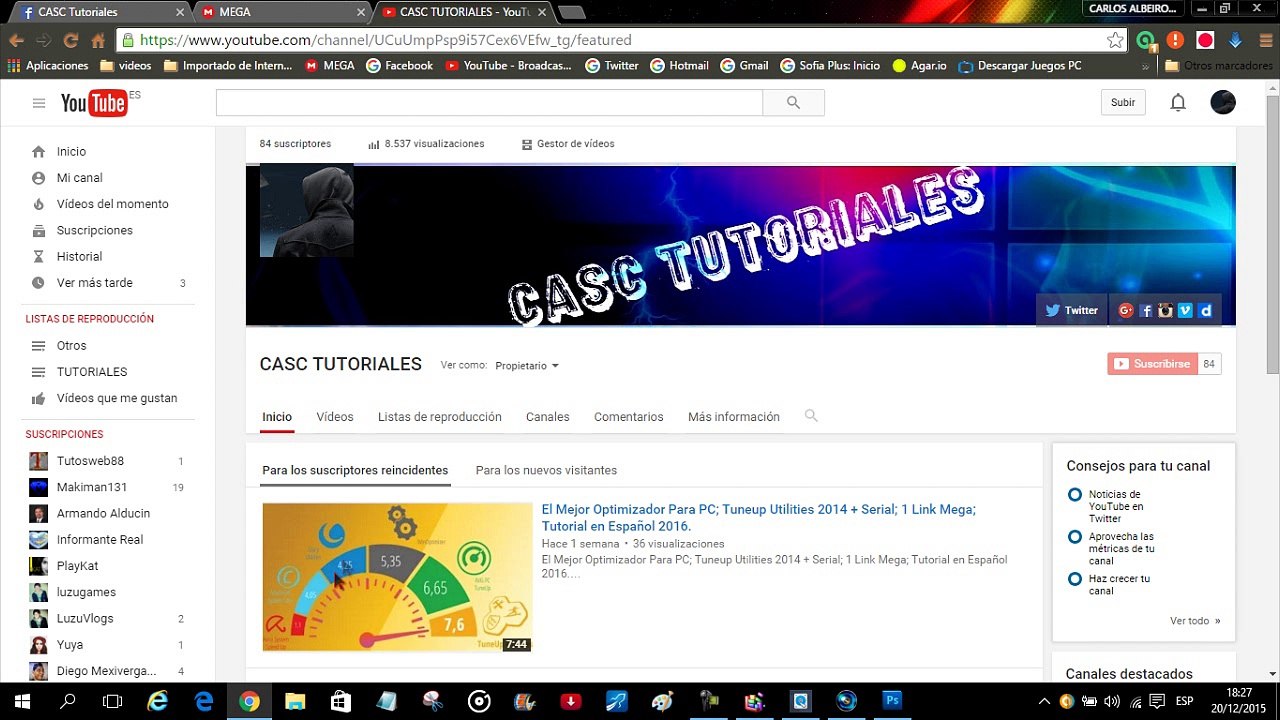Toggle the YouTube guide hamburger menu

point(39,103)
